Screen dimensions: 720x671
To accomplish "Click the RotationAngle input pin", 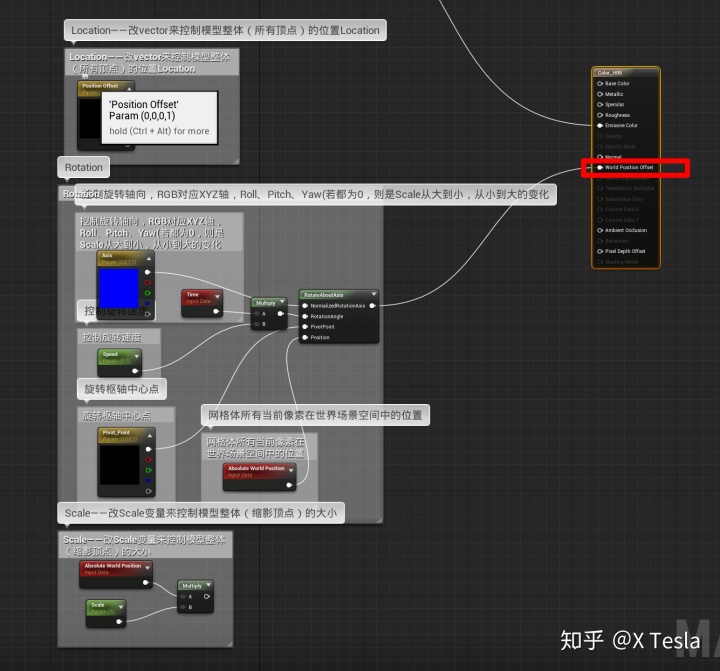I will pyautogui.click(x=305, y=316).
